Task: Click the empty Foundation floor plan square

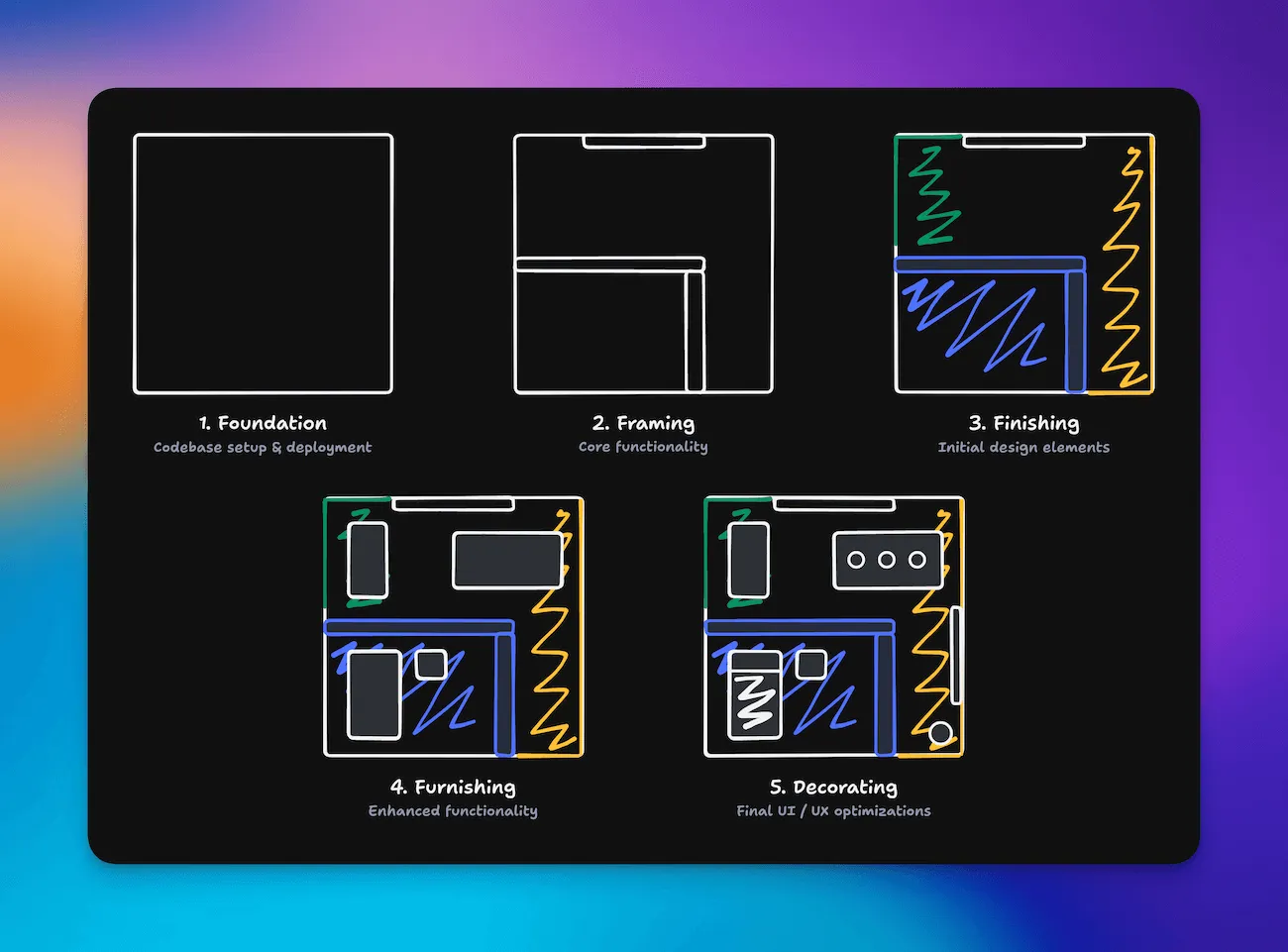Action: click(x=263, y=264)
